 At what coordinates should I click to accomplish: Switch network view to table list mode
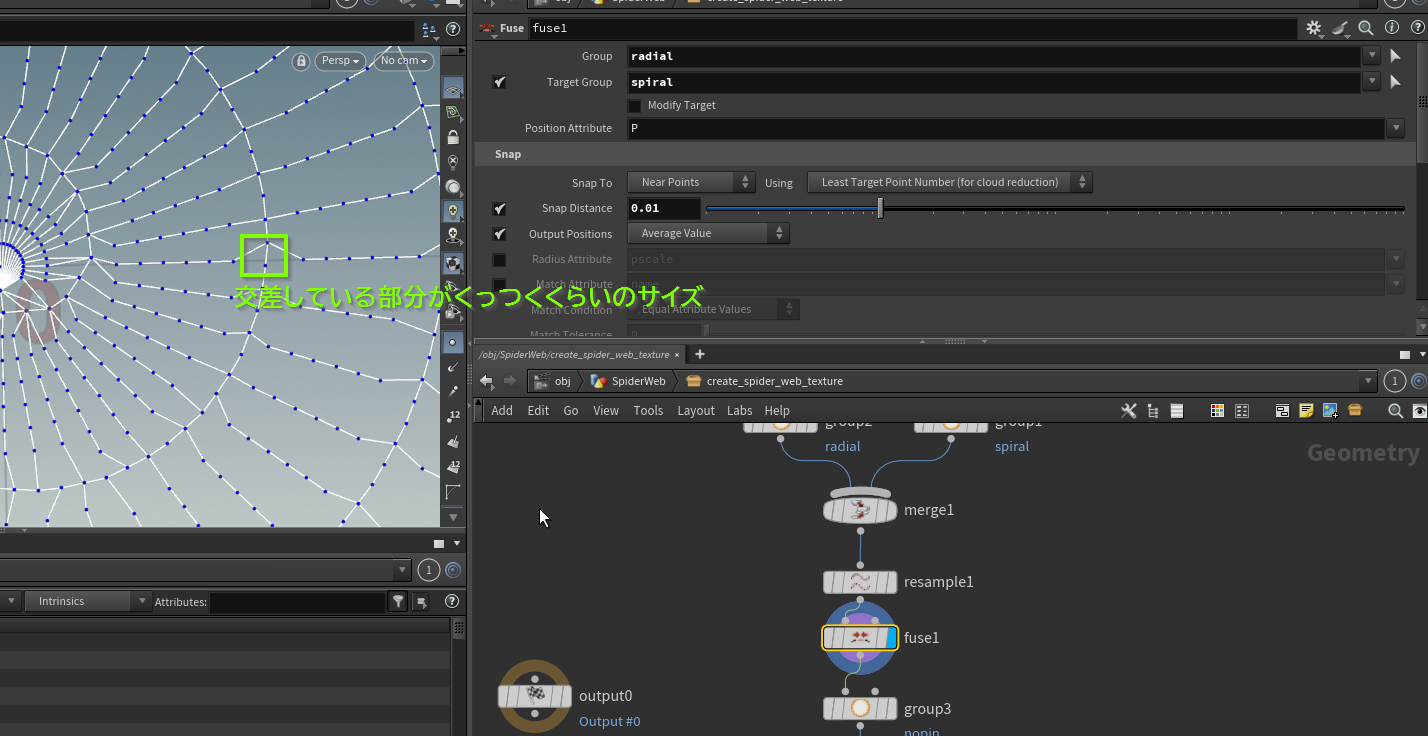click(x=1177, y=410)
